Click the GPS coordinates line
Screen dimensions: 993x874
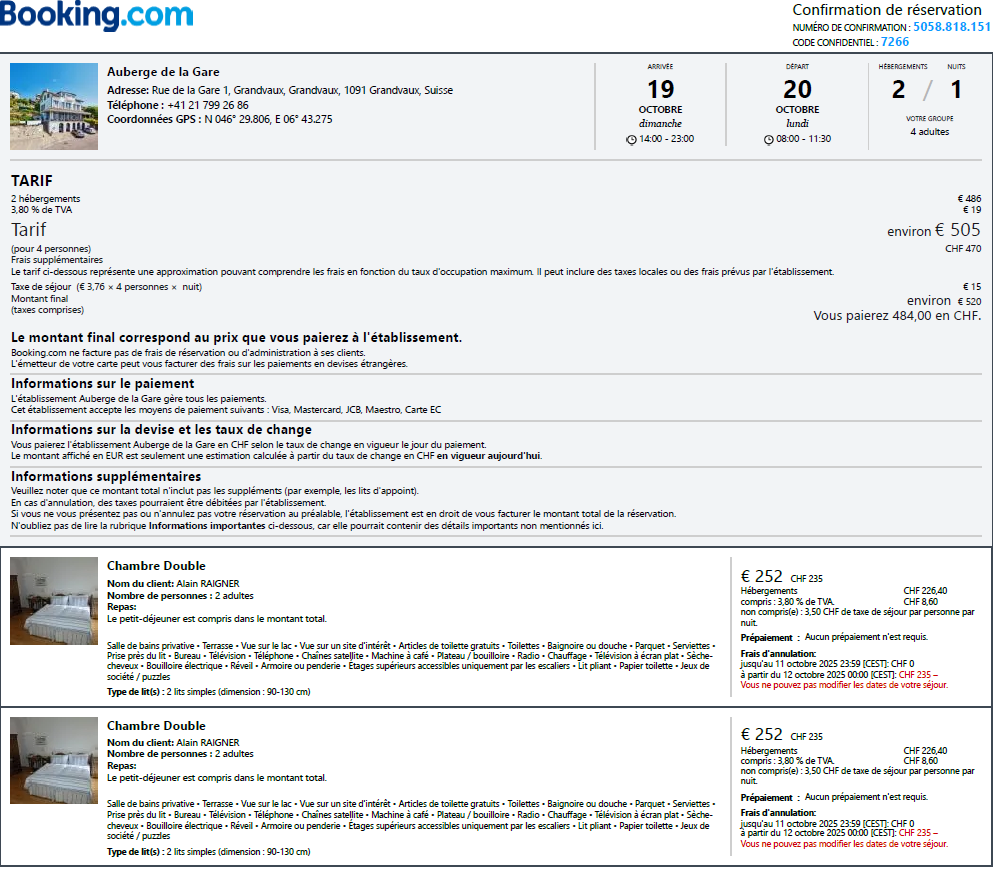(220, 119)
